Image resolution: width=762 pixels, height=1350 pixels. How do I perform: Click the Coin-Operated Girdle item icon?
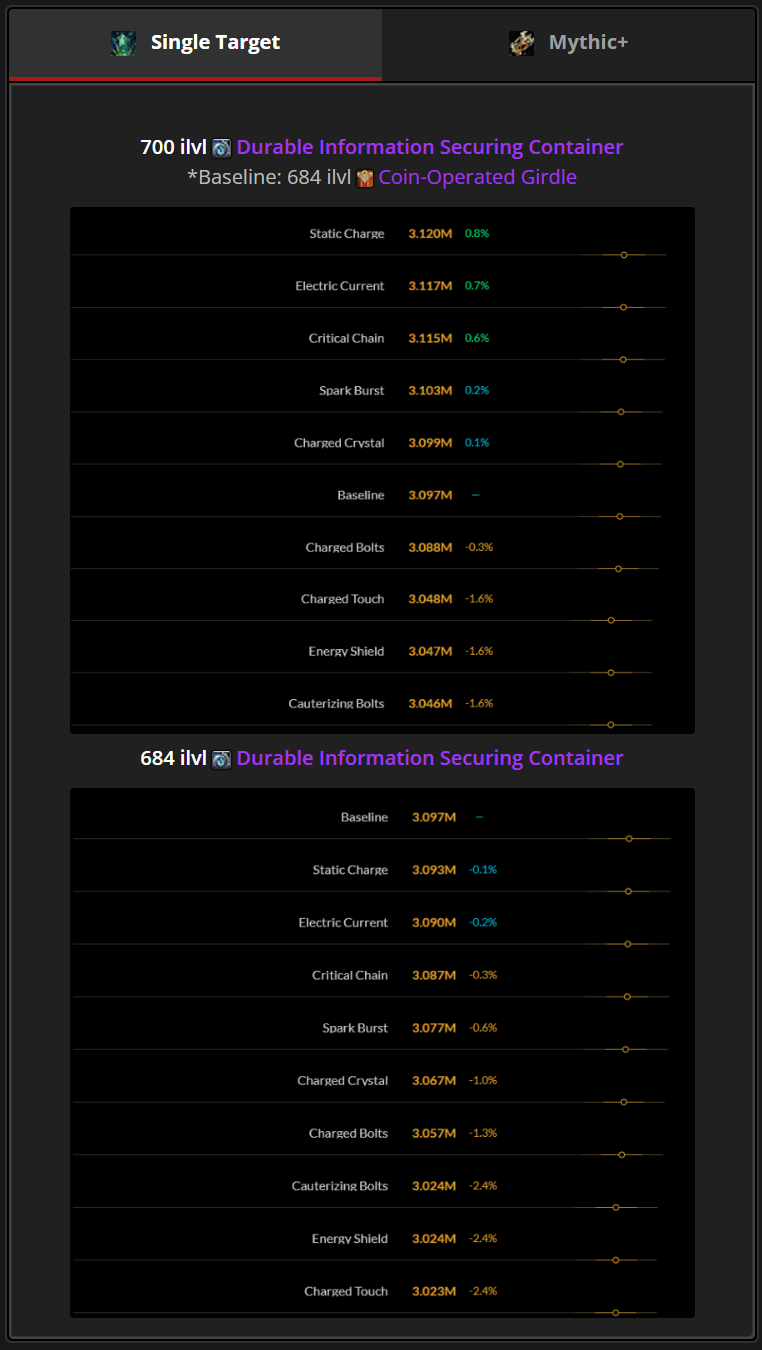coord(365,178)
